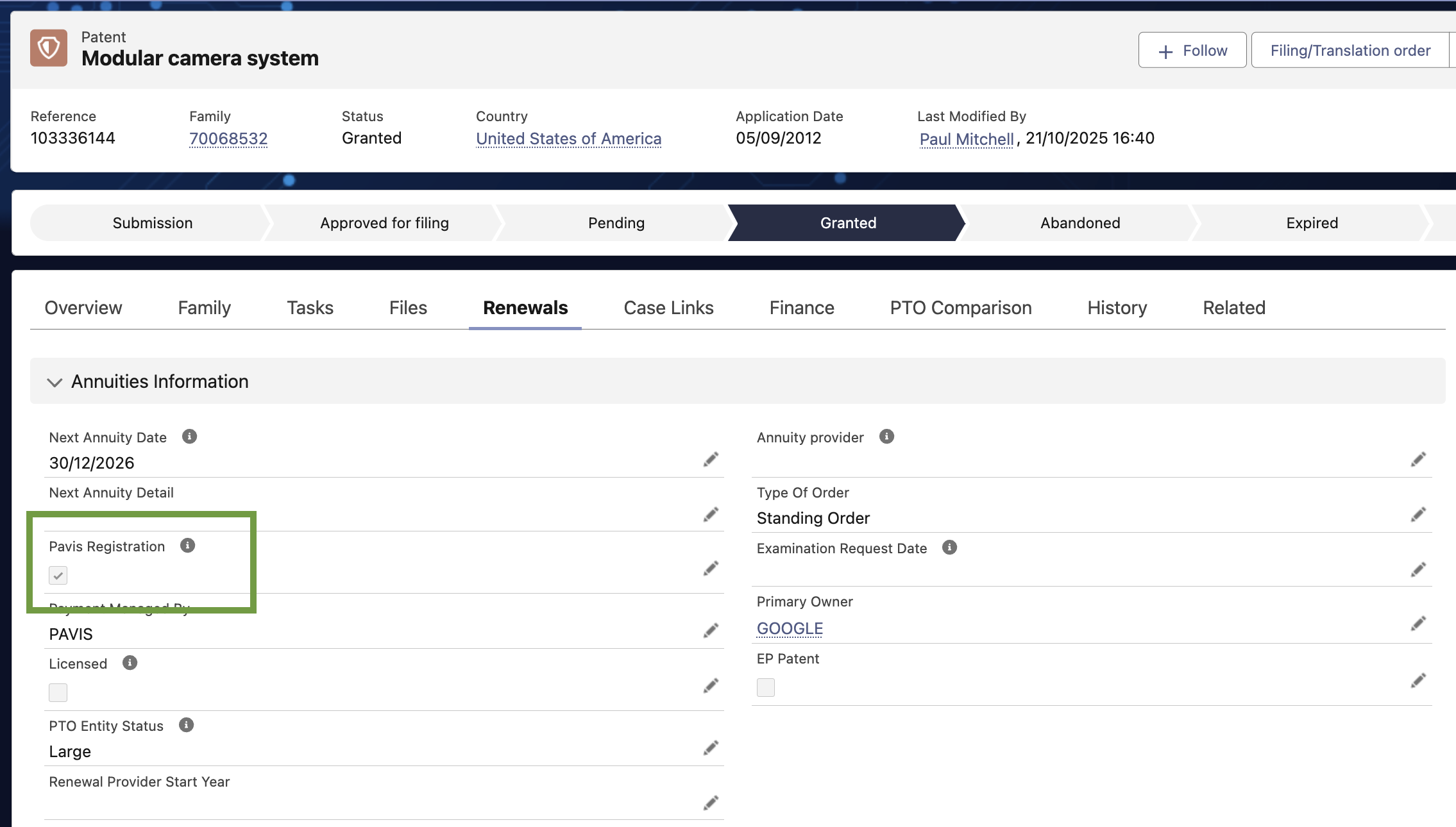Switch to the PTO Comparison tab
Screen dimensions: 1456x827
pos(960,308)
